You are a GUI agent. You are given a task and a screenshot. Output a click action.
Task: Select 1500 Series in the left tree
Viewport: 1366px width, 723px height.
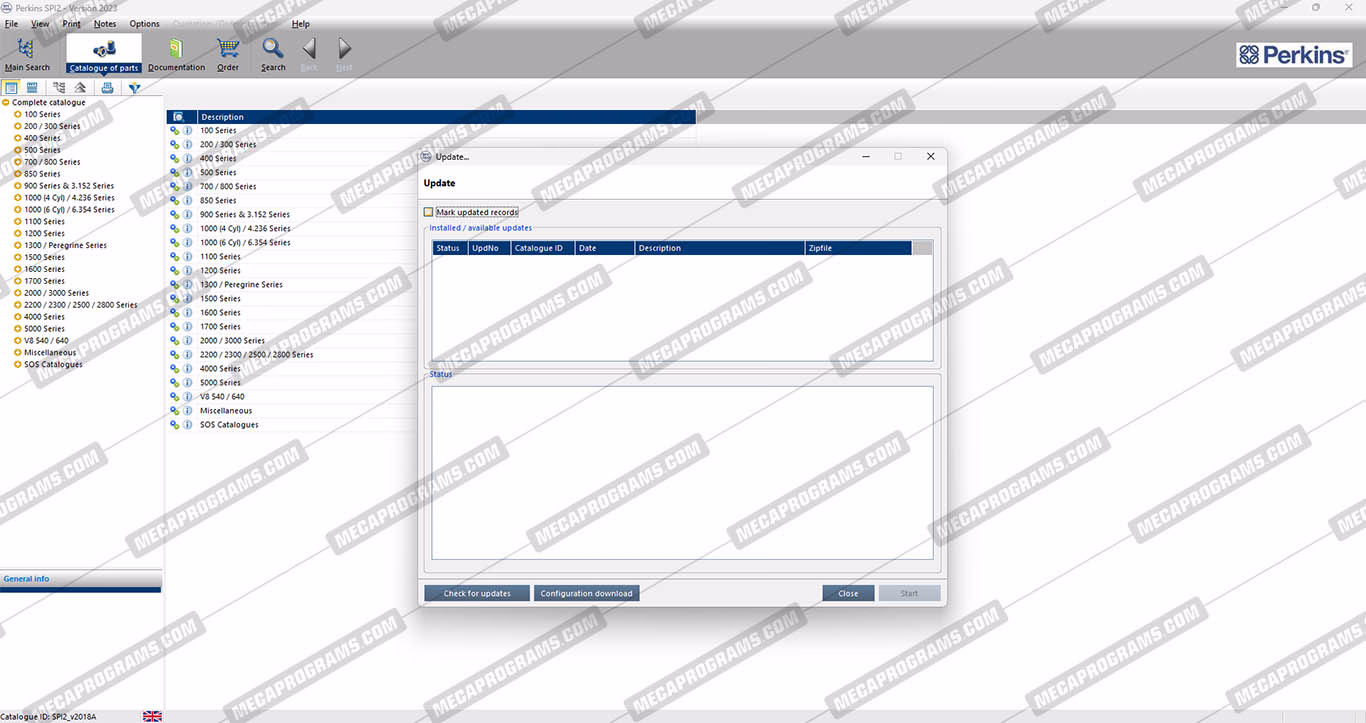pyautogui.click(x=44, y=257)
